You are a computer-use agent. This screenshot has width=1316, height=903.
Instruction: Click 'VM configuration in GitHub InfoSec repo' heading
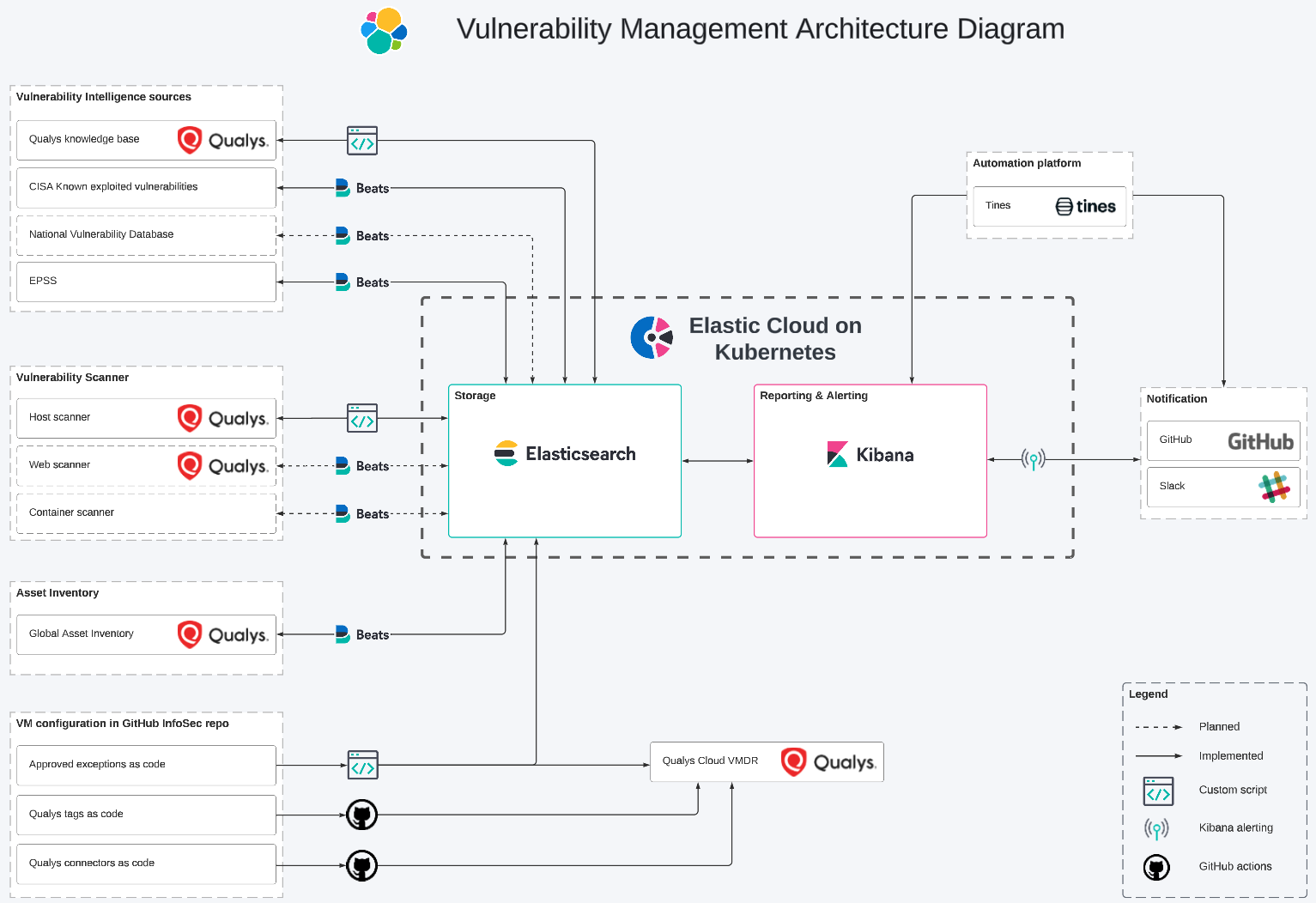pos(123,724)
